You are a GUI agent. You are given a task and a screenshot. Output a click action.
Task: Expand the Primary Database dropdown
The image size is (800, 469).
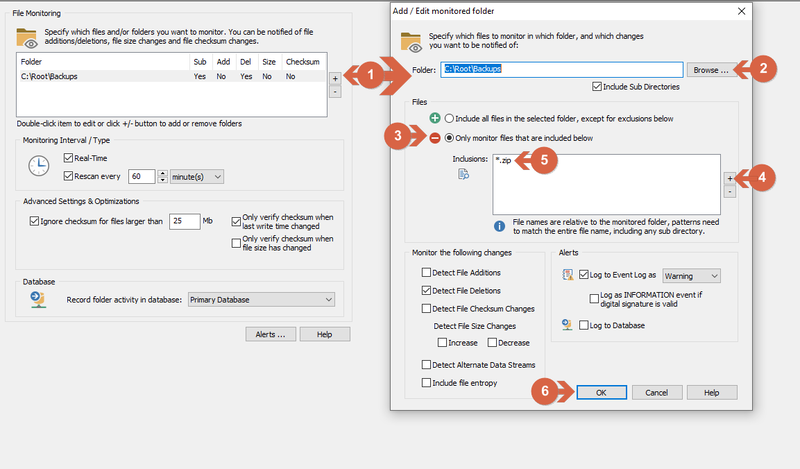pos(261,300)
